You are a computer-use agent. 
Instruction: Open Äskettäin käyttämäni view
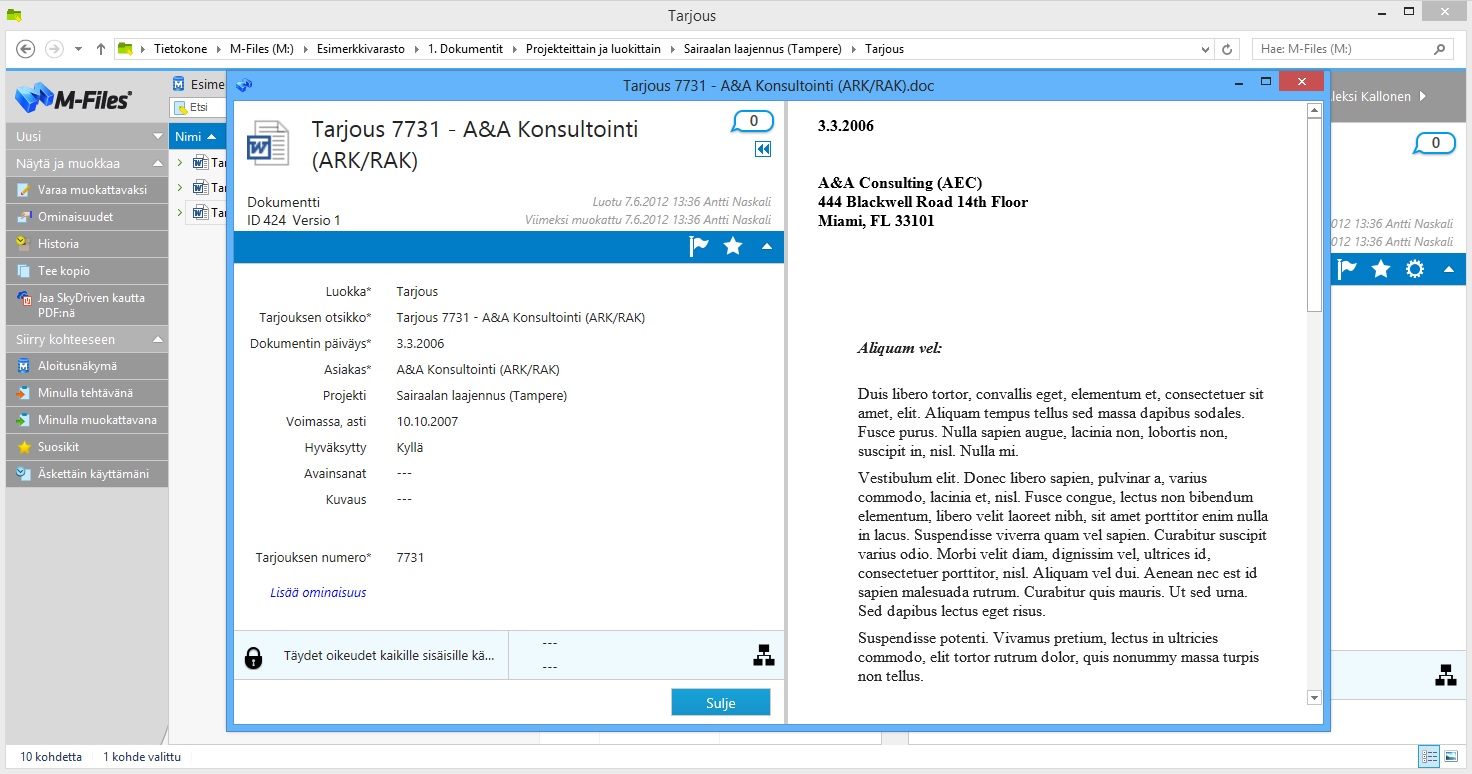point(87,474)
